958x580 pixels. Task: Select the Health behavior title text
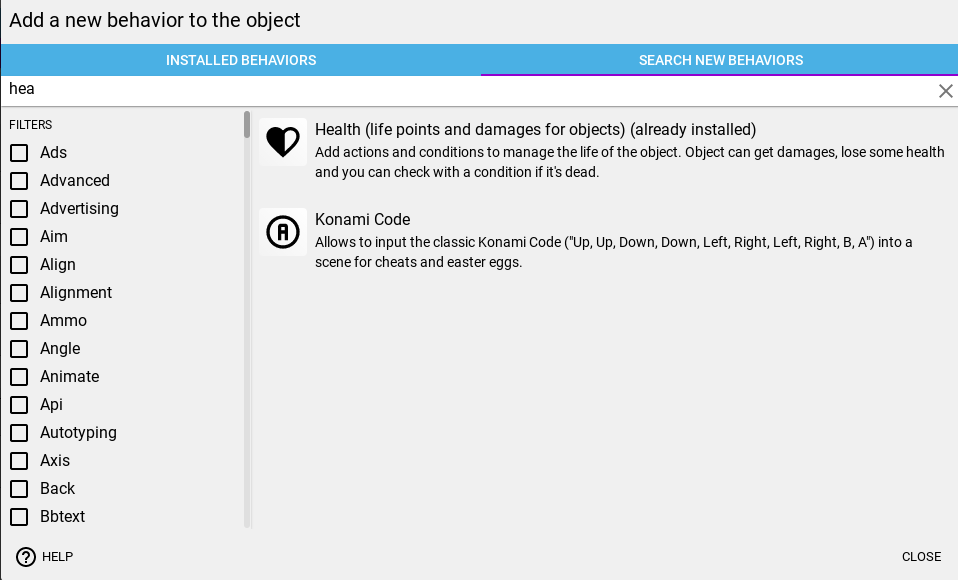pyautogui.click(x=535, y=130)
